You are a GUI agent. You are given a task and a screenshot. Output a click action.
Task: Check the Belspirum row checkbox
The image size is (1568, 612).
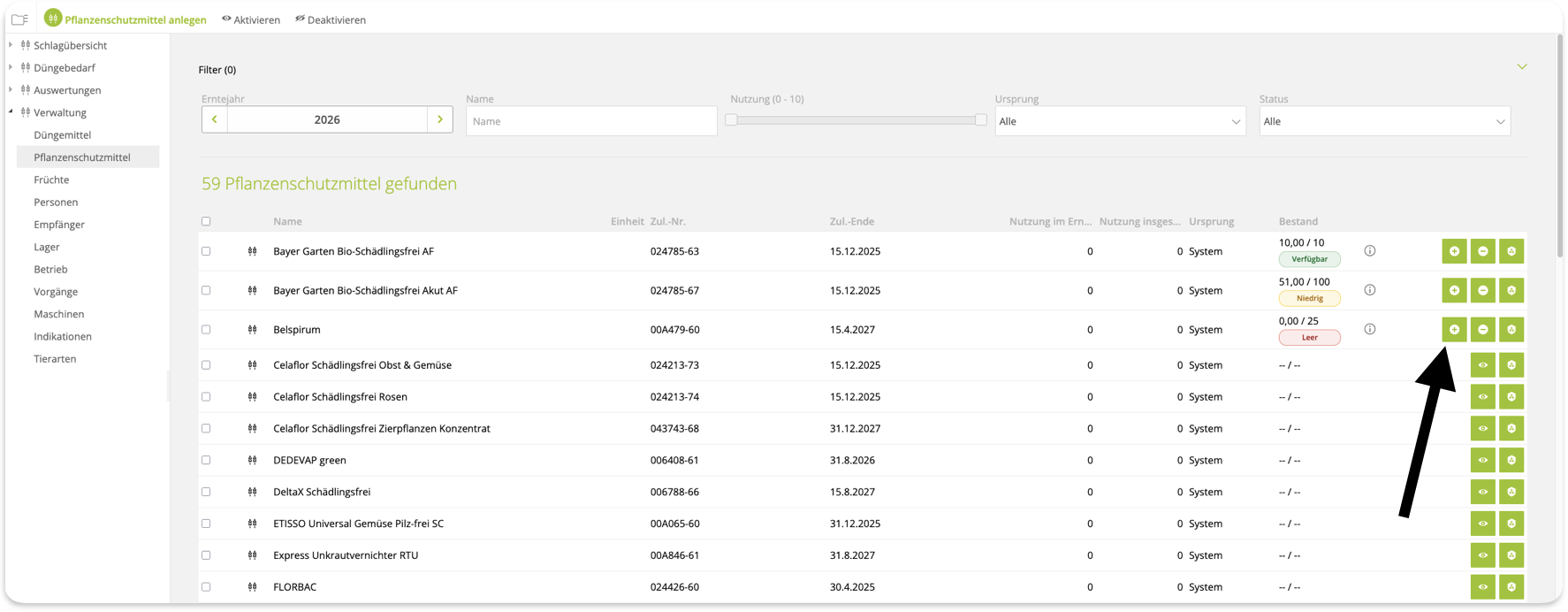coord(206,329)
